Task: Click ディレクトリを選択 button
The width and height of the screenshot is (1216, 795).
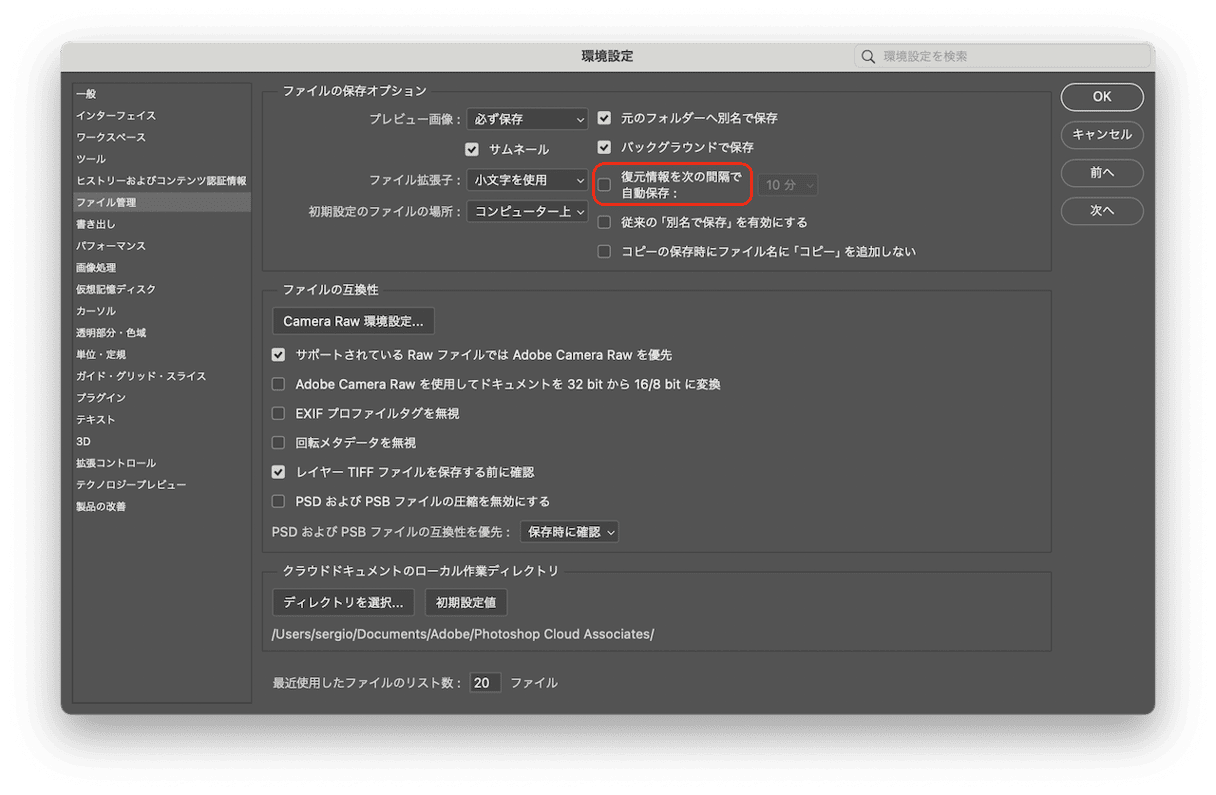Action: click(x=343, y=603)
